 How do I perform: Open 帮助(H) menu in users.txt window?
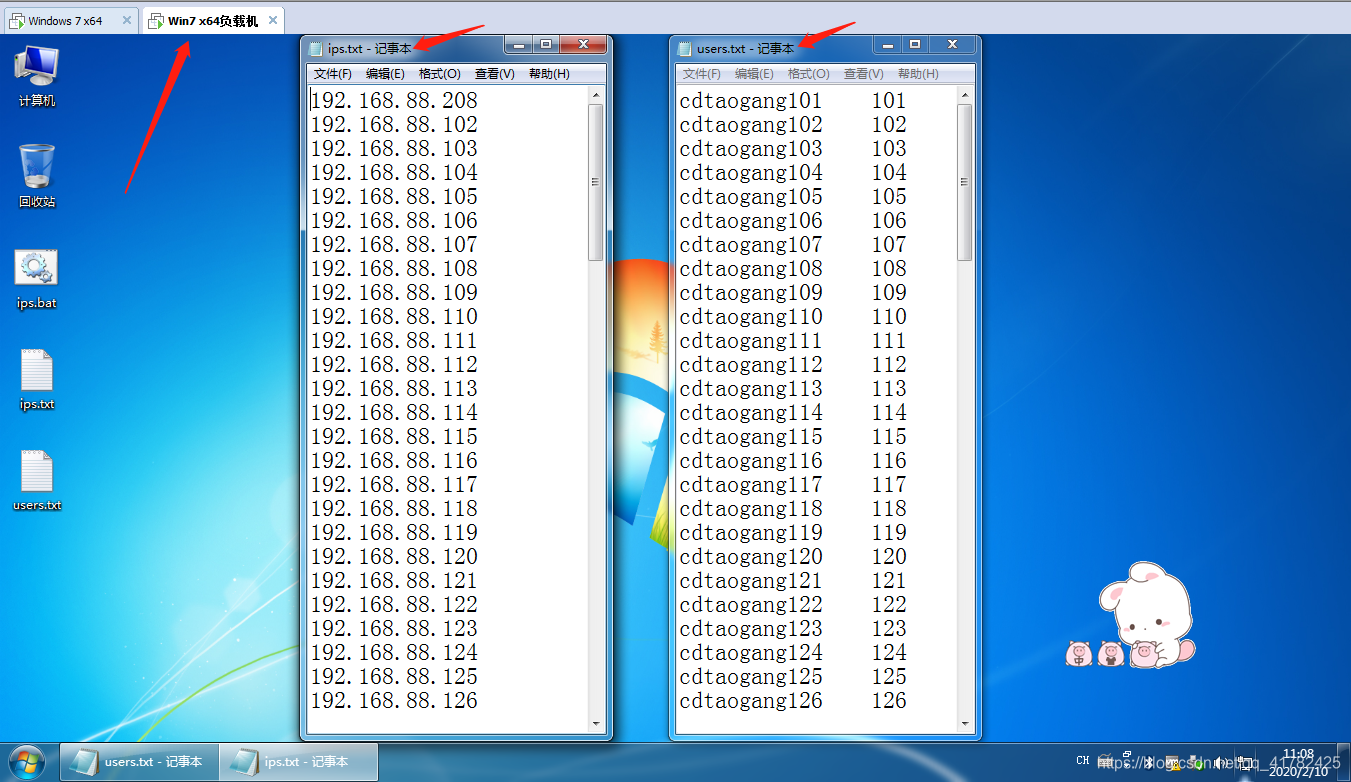(918, 74)
